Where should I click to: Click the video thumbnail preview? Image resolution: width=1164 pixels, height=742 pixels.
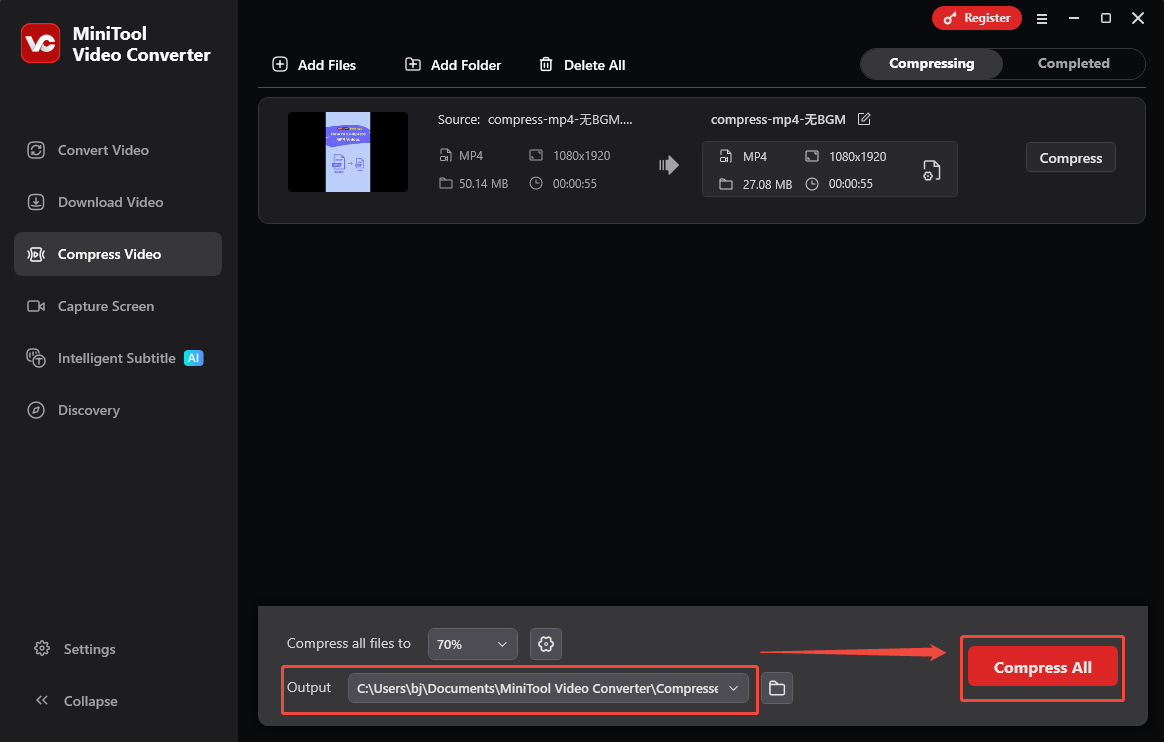347,152
